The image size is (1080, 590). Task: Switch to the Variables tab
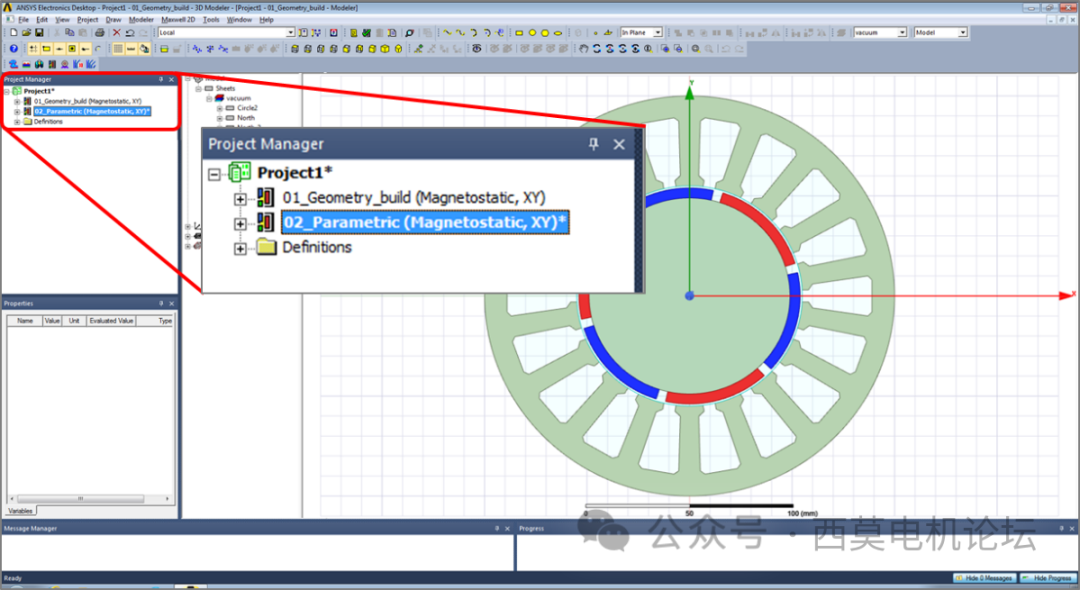click(x=20, y=511)
